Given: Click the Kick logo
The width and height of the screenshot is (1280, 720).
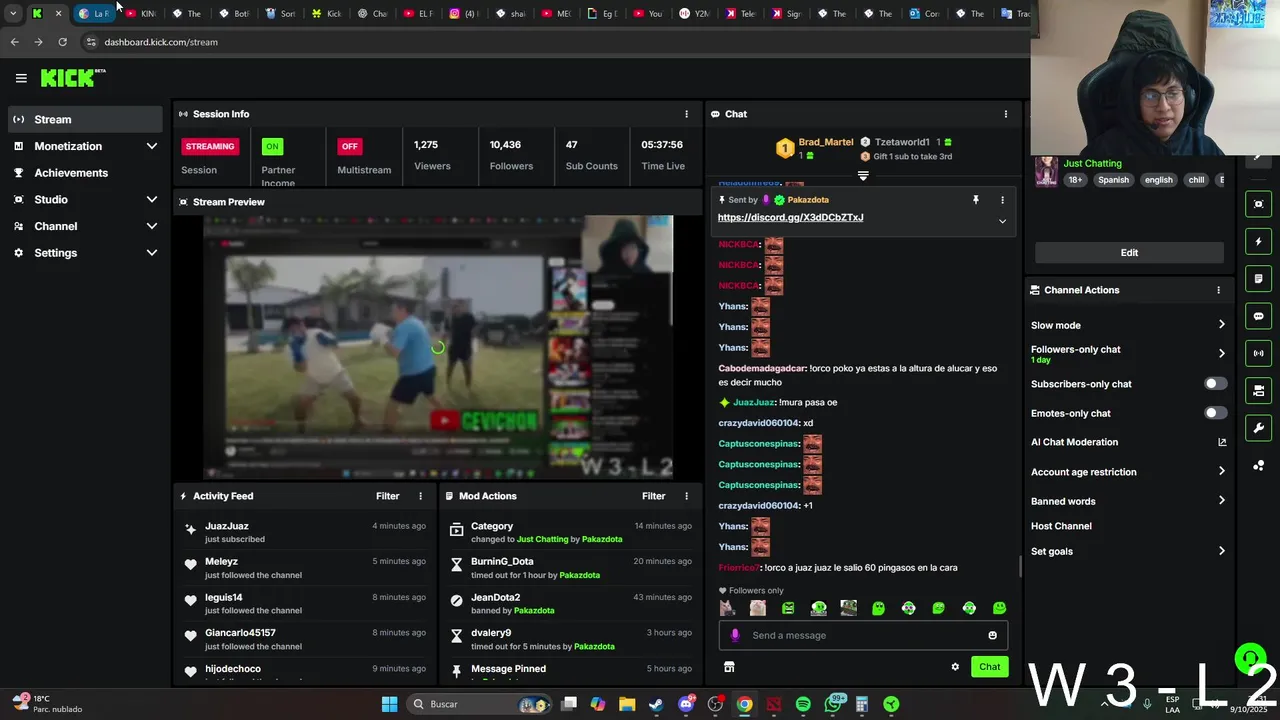Looking at the screenshot, I should tap(73, 78).
